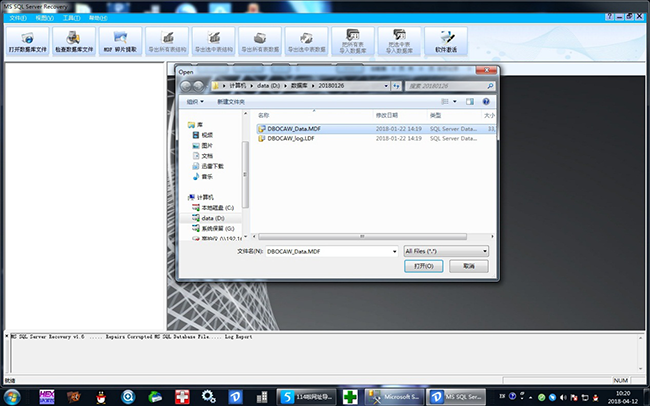Open the 工具 menu
The height and width of the screenshot is (406, 650).
[x=71, y=18]
